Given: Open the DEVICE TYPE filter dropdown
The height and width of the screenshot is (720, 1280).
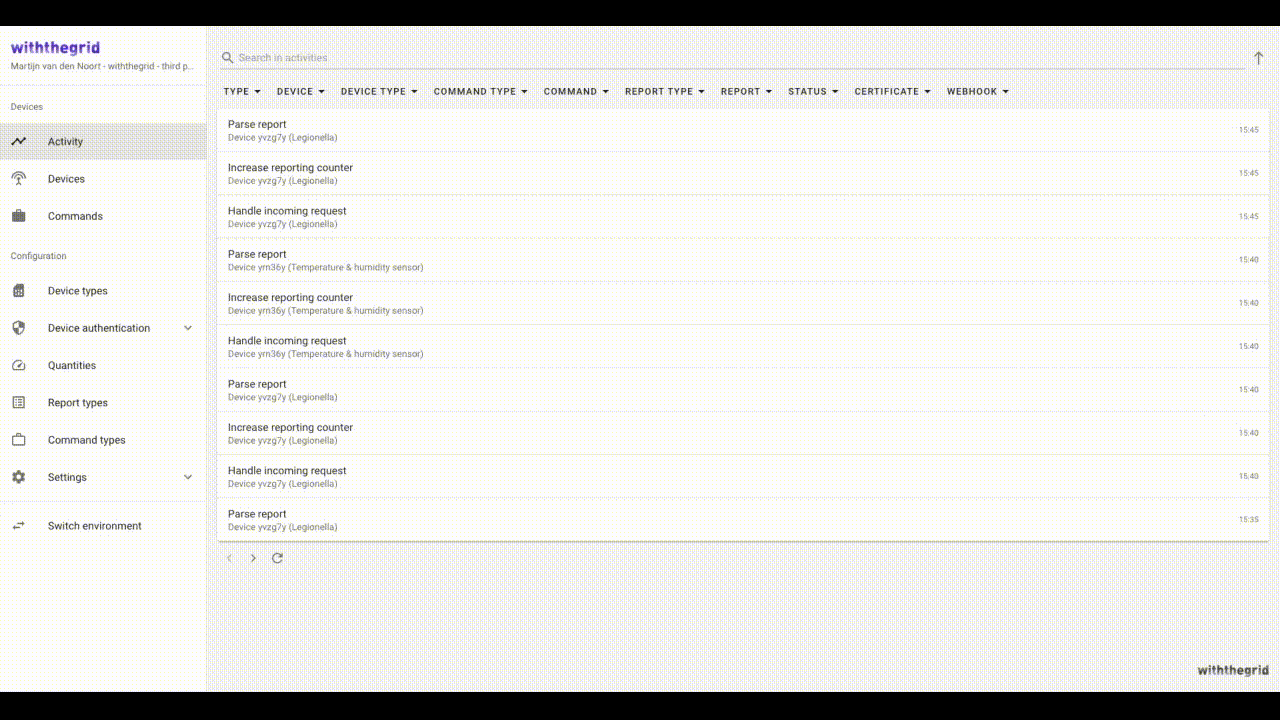Looking at the screenshot, I should [379, 91].
